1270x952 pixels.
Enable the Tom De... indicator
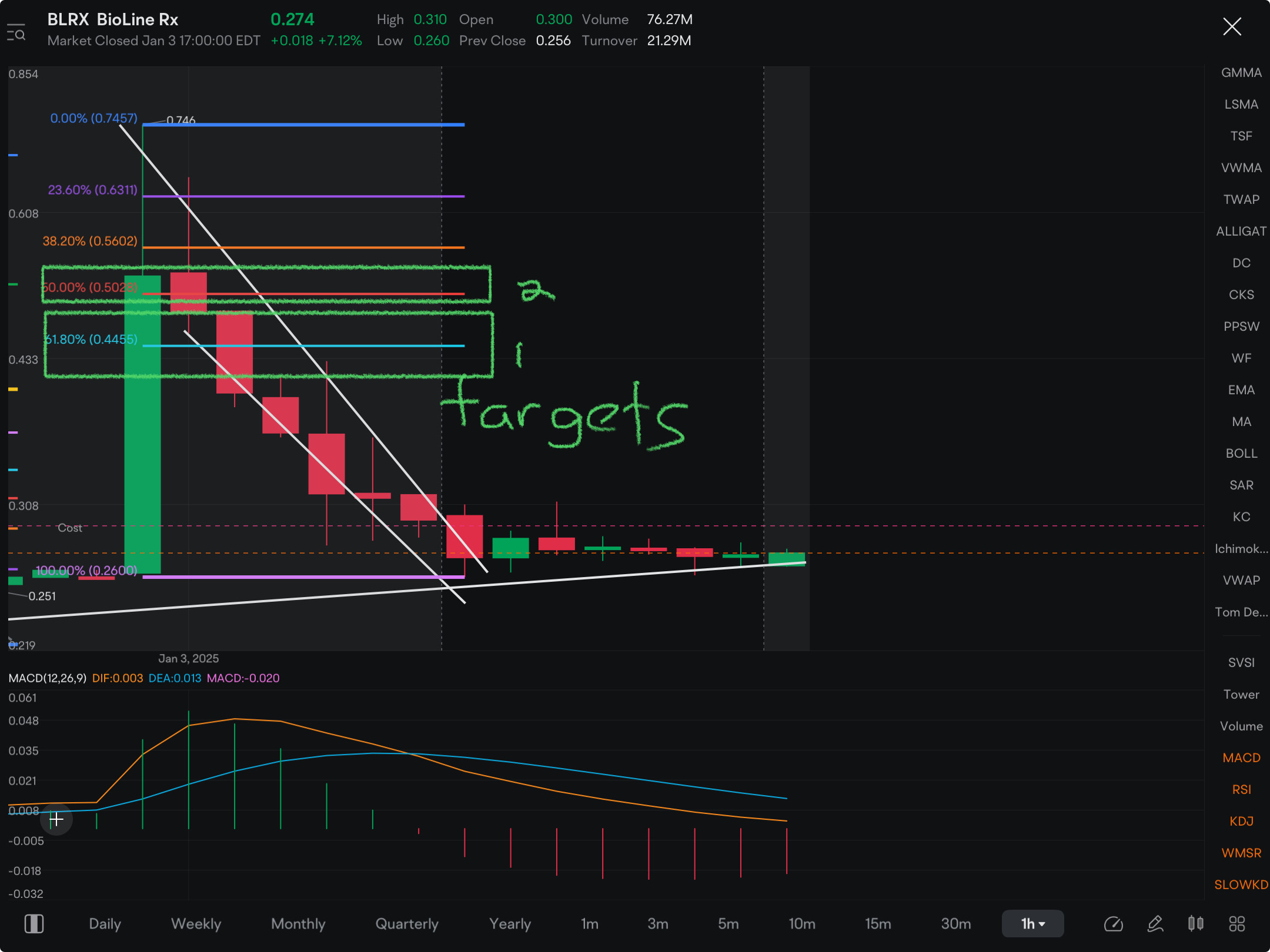coord(1241,612)
